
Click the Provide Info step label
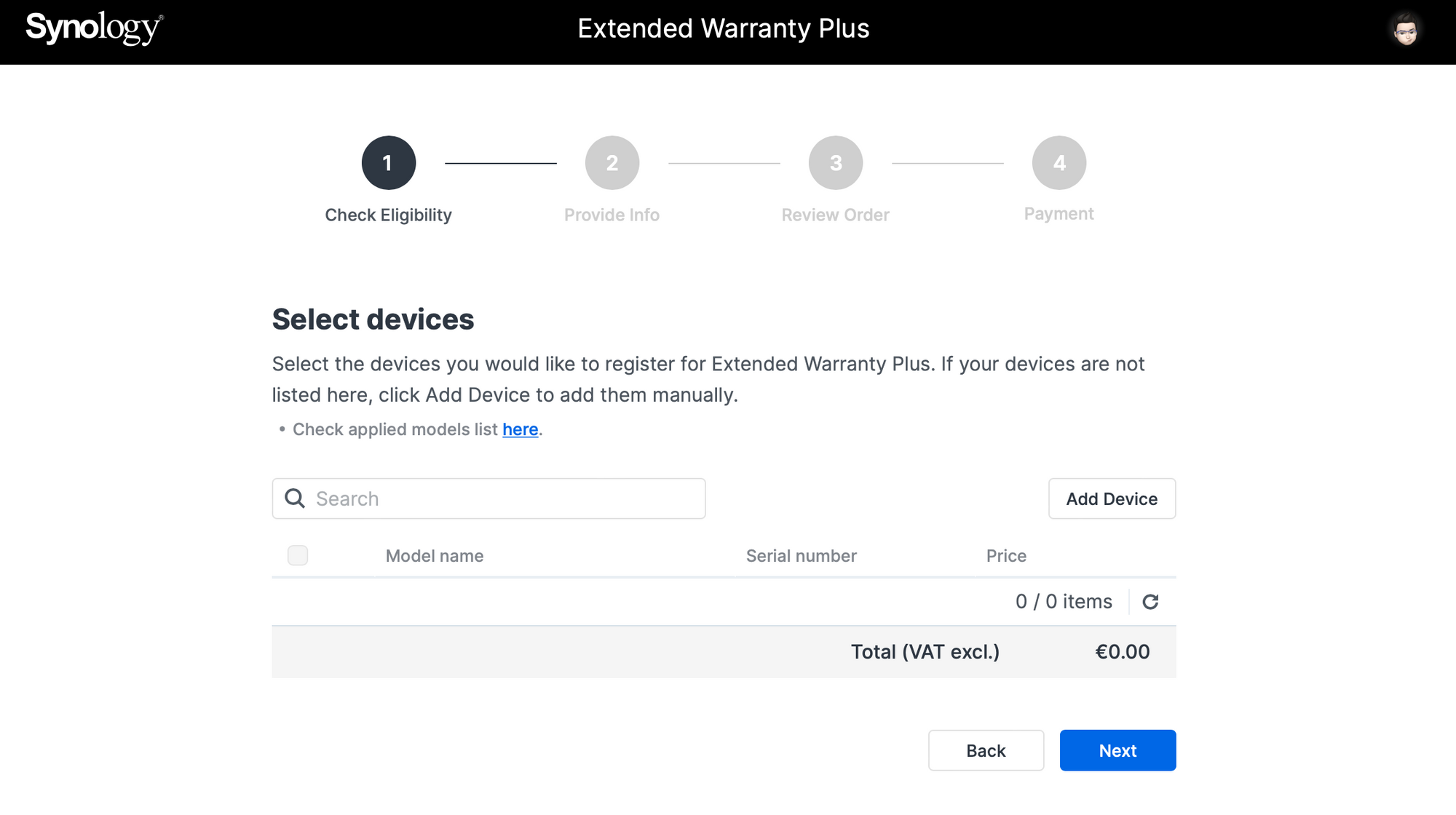(x=612, y=215)
